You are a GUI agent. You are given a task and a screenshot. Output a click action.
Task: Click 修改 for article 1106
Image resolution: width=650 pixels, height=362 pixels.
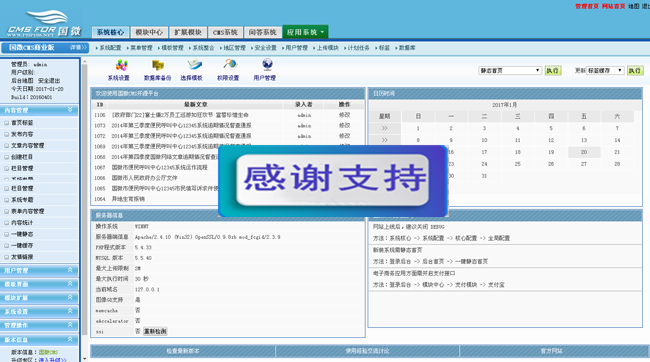coord(344,115)
